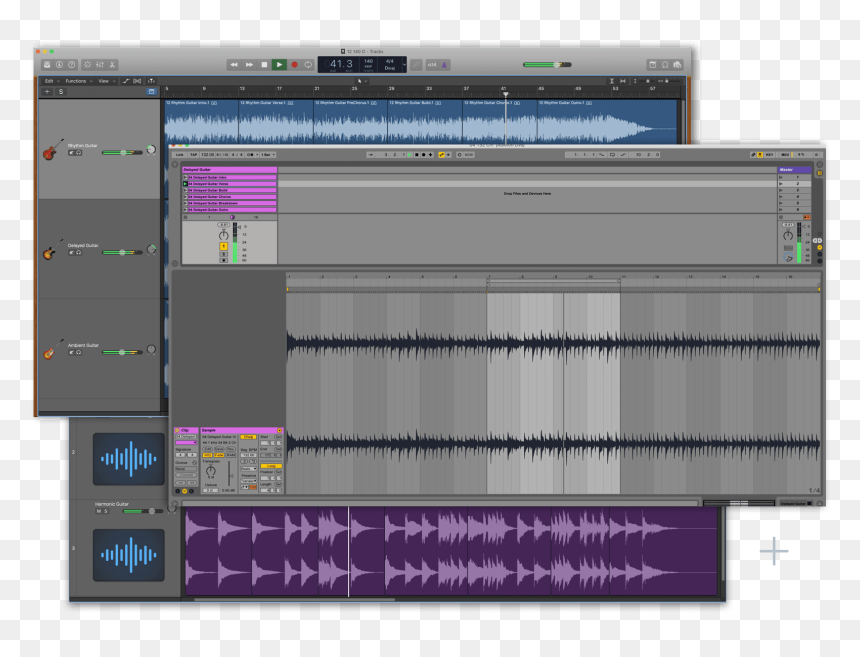860x657 pixels.
Task: Play the project in GarageBand
Action: pyautogui.click(x=279, y=65)
